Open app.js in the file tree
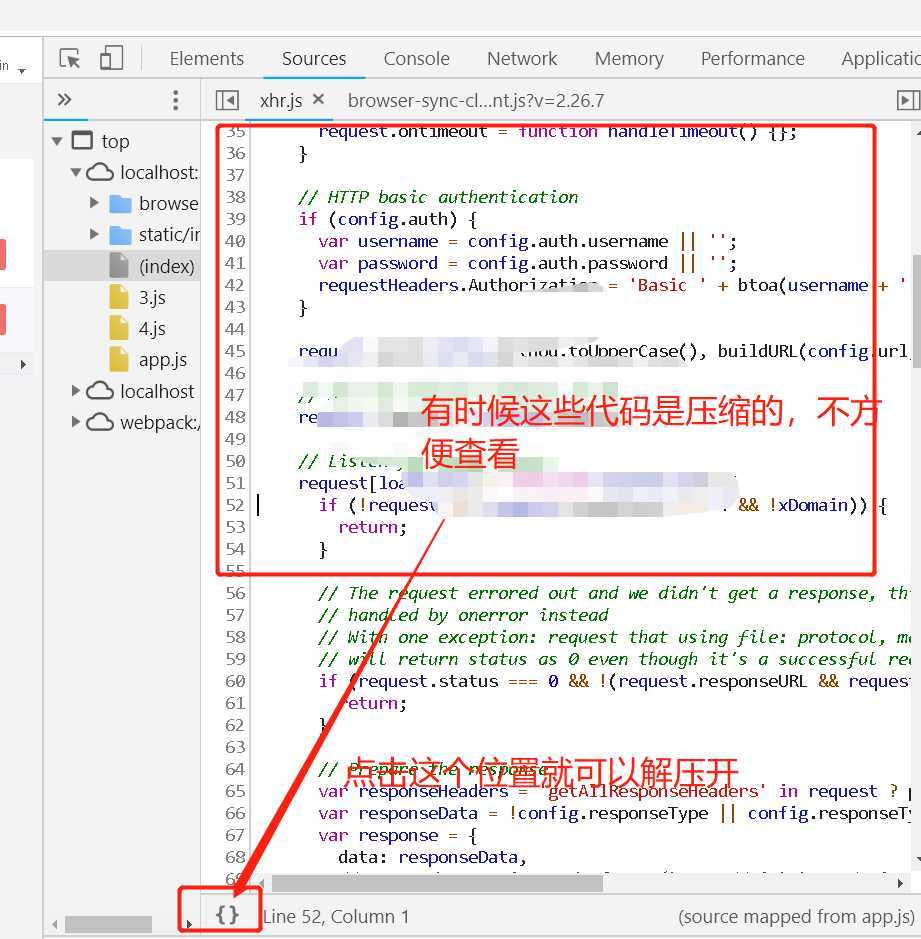Screen dimensions: 921x939 [162, 360]
